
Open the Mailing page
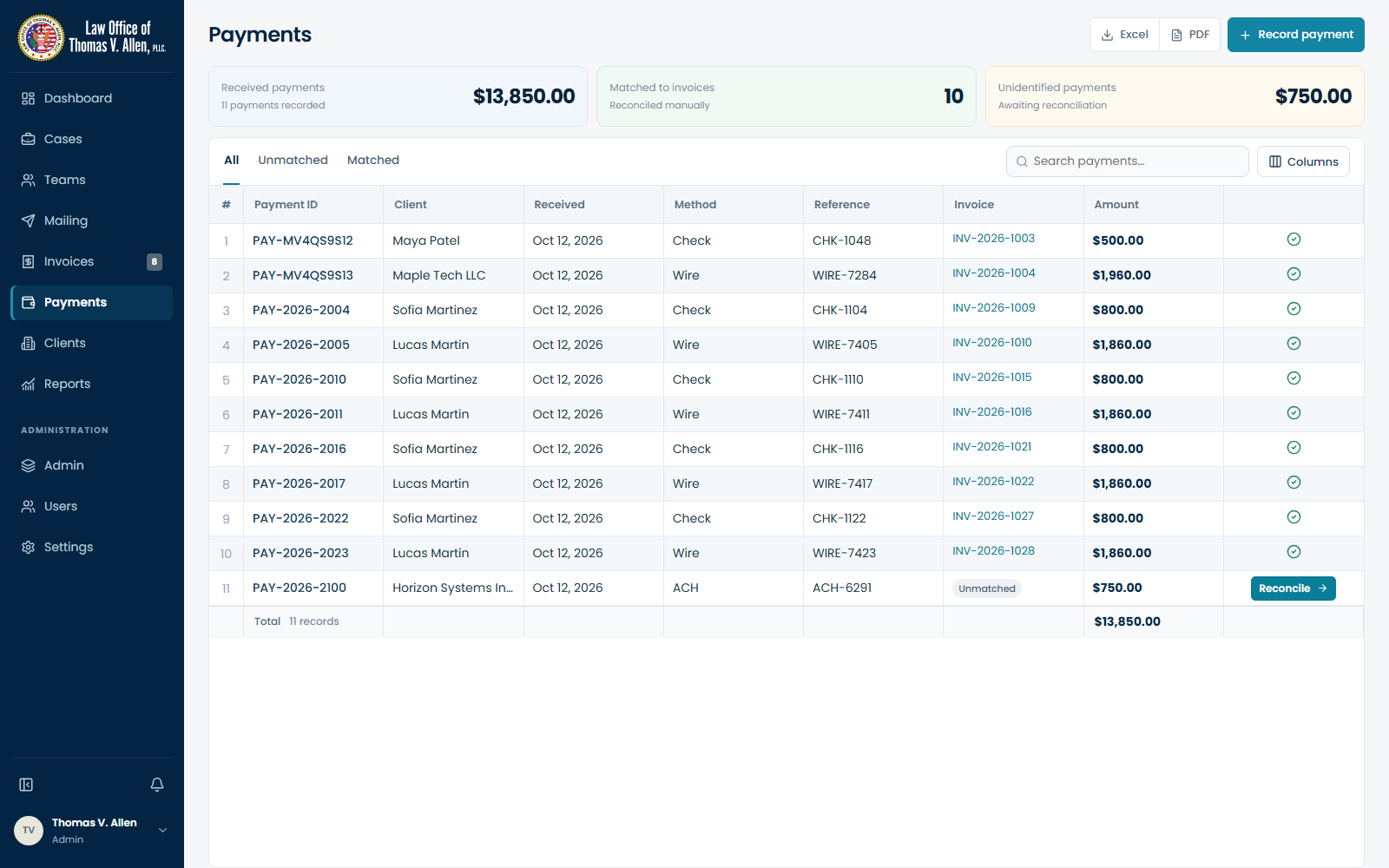pos(91,220)
